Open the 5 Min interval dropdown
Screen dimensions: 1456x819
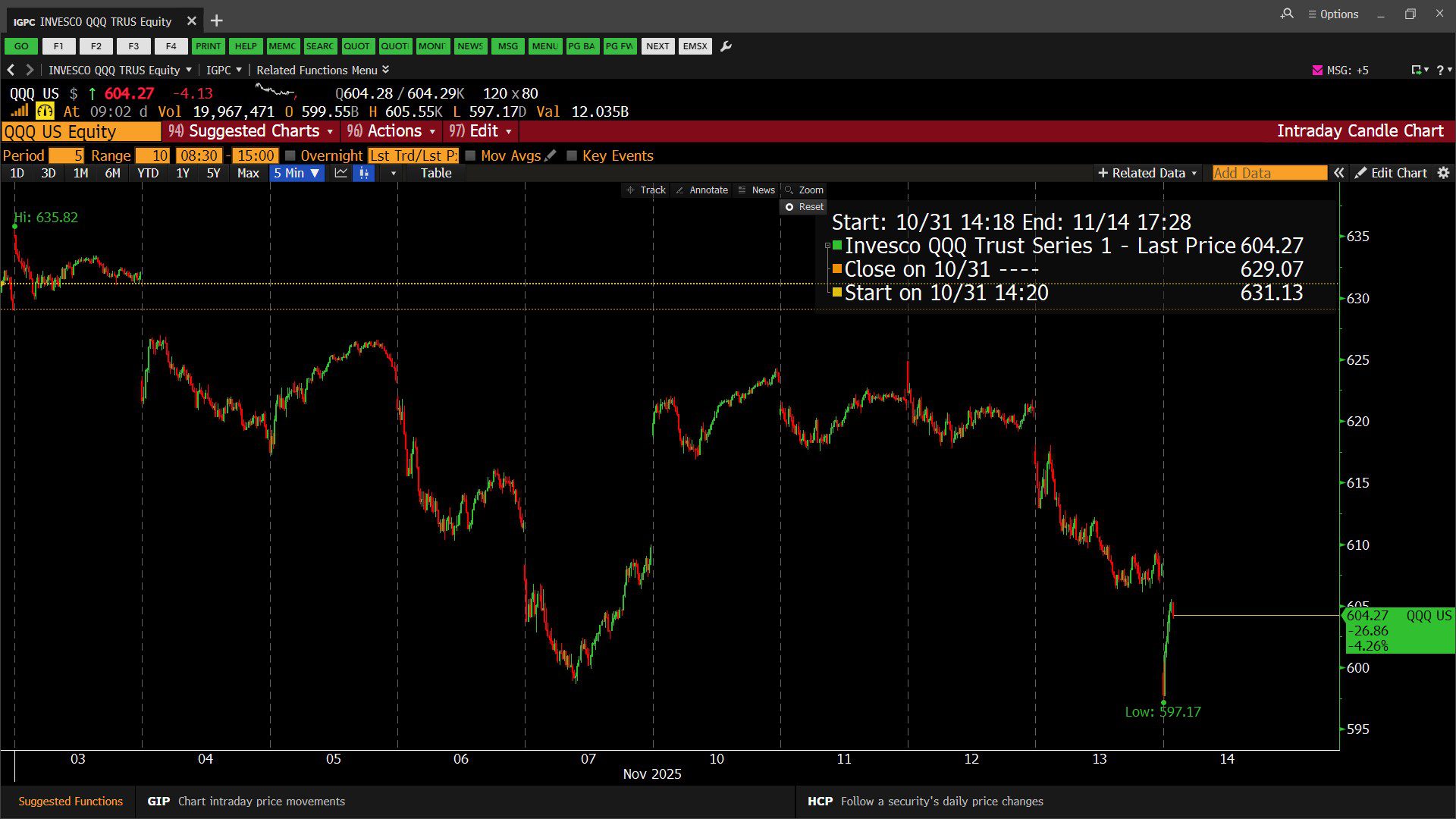(297, 173)
